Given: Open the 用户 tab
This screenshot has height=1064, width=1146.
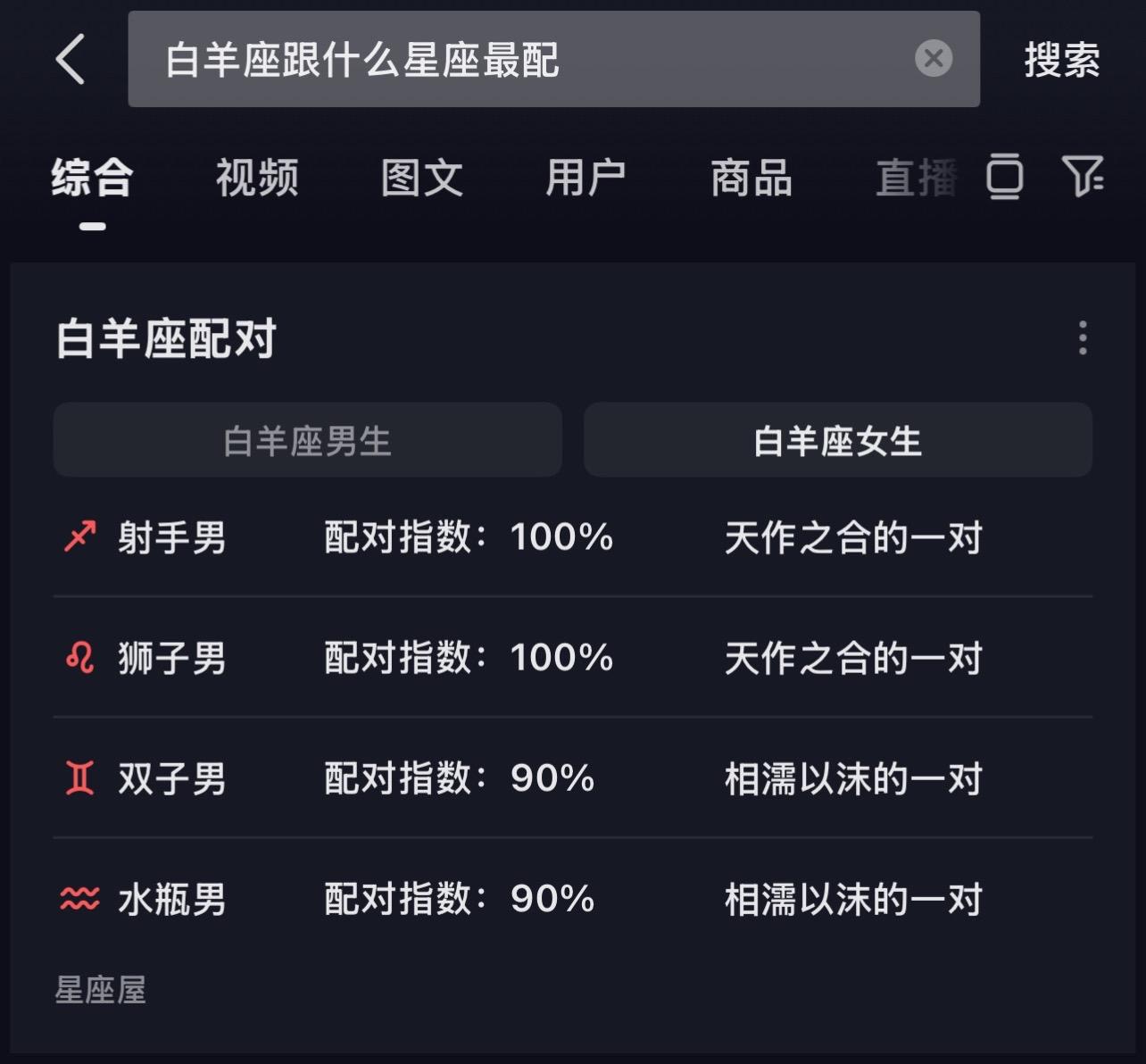Looking at the screenshot, I should pyautogui.click(x=586, y=178).
